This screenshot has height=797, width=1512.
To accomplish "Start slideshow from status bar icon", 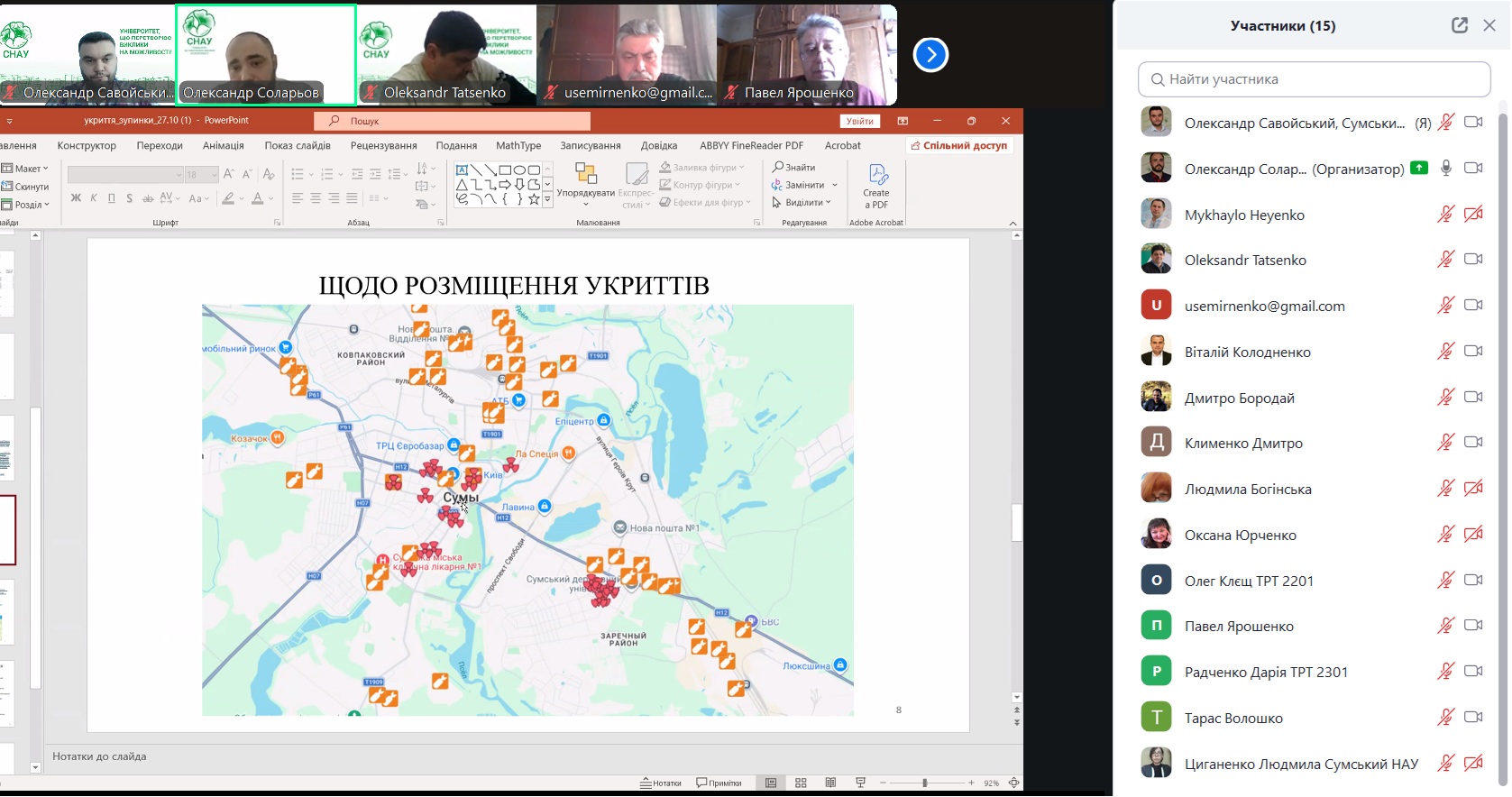I will tap(860, 783).
